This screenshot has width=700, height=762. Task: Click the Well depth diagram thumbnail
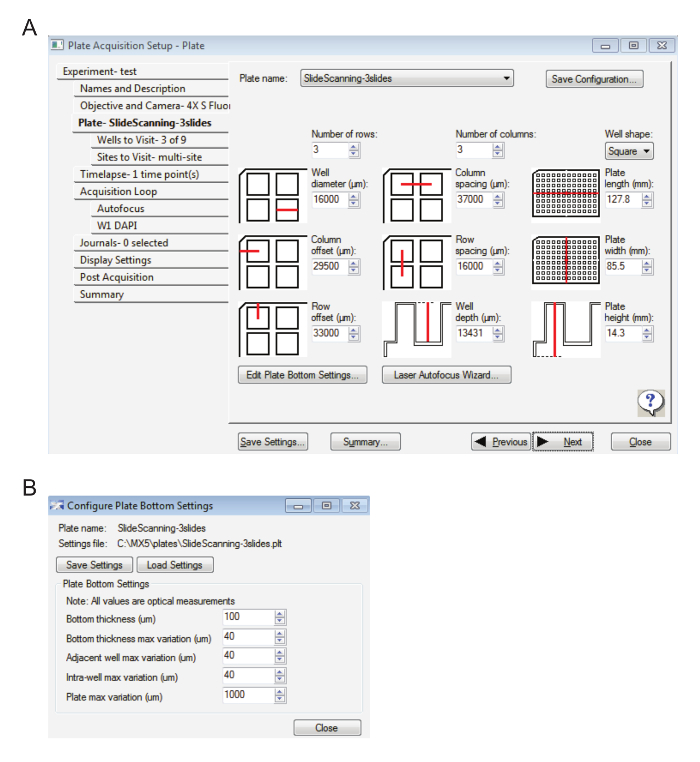tap(417, 329)
